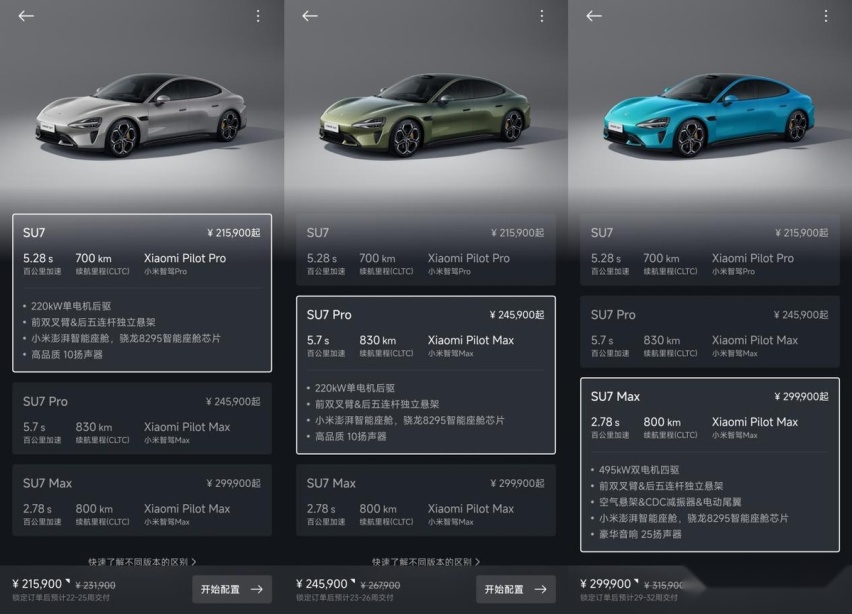This screenshot has width=852, height=614.
Task: Select SU7 Max card on blue car screen
Action: coord(710,465)
